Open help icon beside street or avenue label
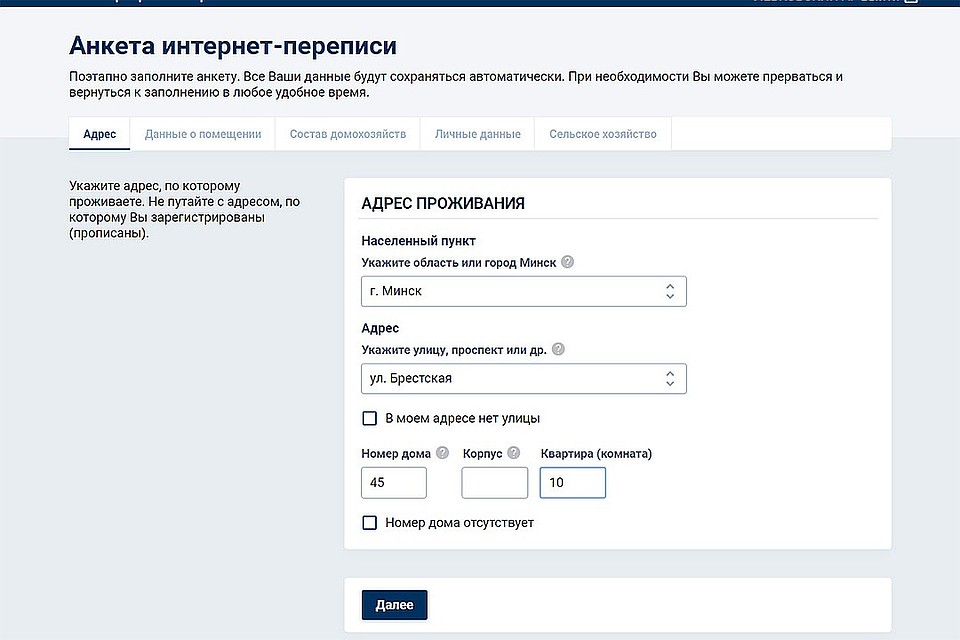The height and width of the screenshot is (640, 960). [558, 349]
